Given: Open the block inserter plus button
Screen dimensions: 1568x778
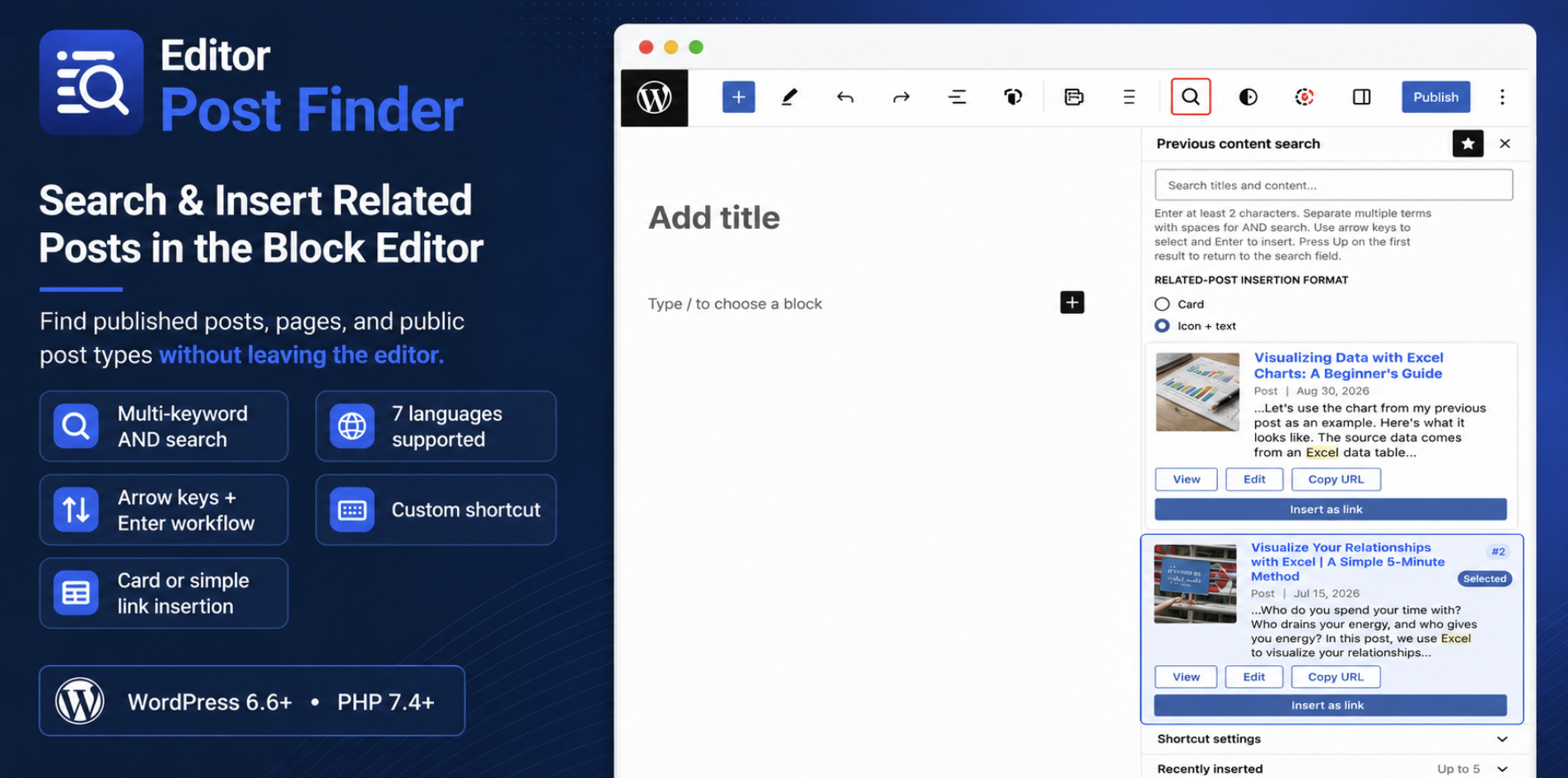Looking at the screenshot, I should (x=738, y=97).
